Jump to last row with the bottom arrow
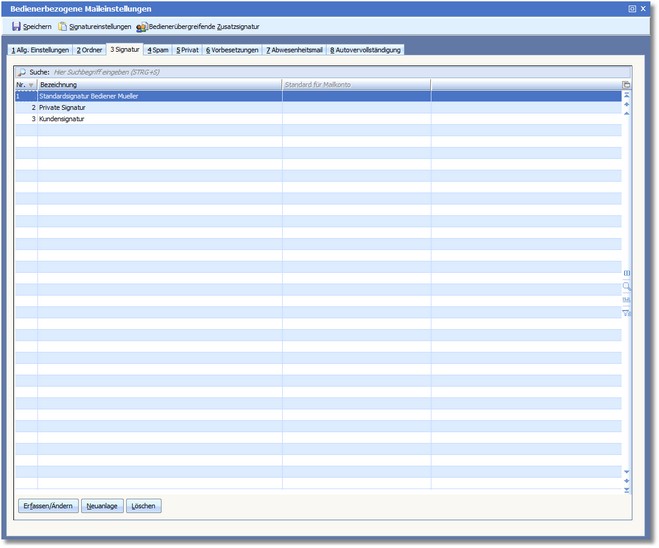This screenshot has height=548, width=659. click(627, 490)
